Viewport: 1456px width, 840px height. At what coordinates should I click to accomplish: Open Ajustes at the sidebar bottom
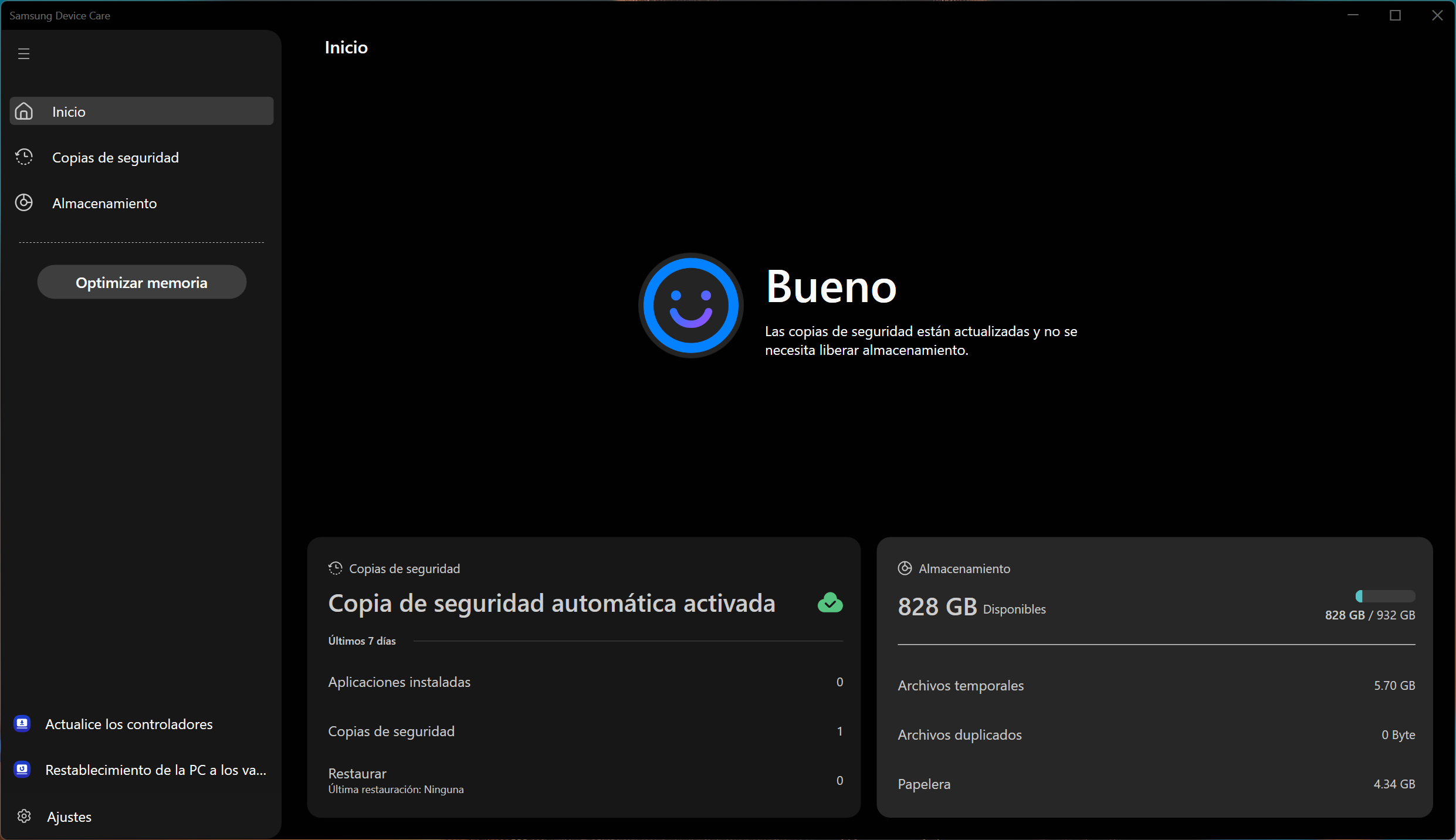point(69,817)
